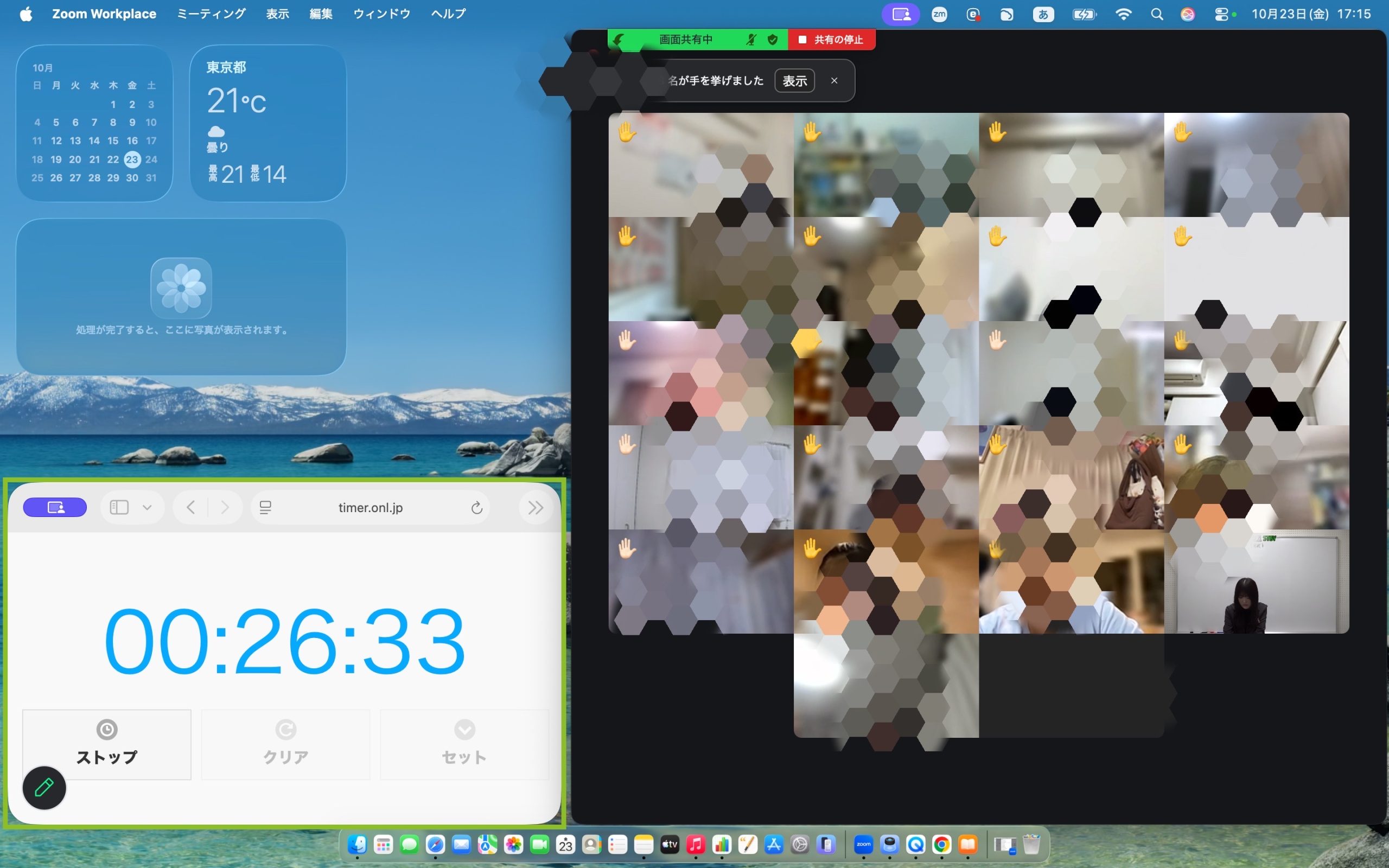The image size is (1389, 868).
Task: Open the battery status menu
Action: pos(1084,14)
